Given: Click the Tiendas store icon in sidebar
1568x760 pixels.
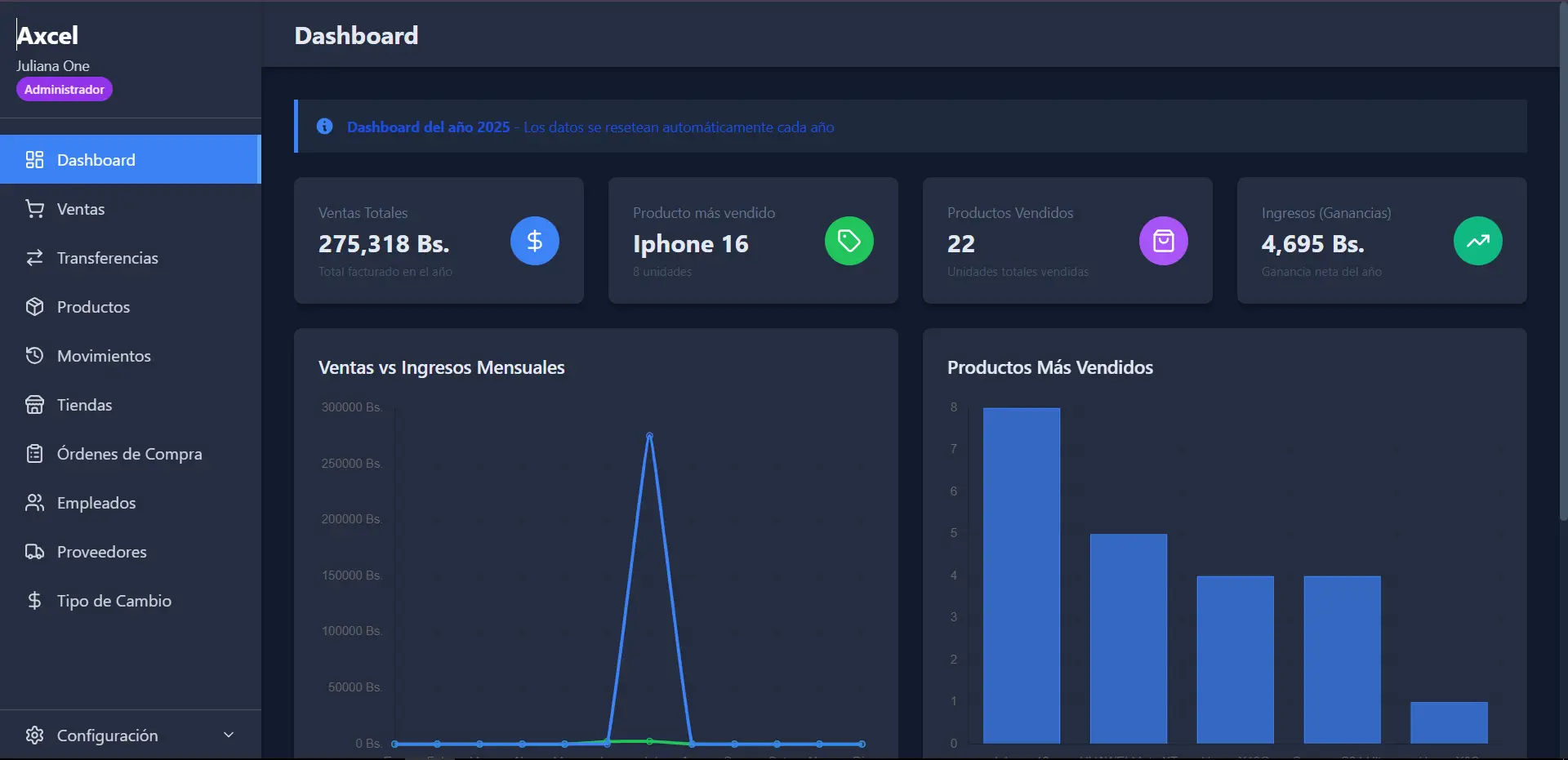Looking at the screenshot, I should tap(34, 405).
